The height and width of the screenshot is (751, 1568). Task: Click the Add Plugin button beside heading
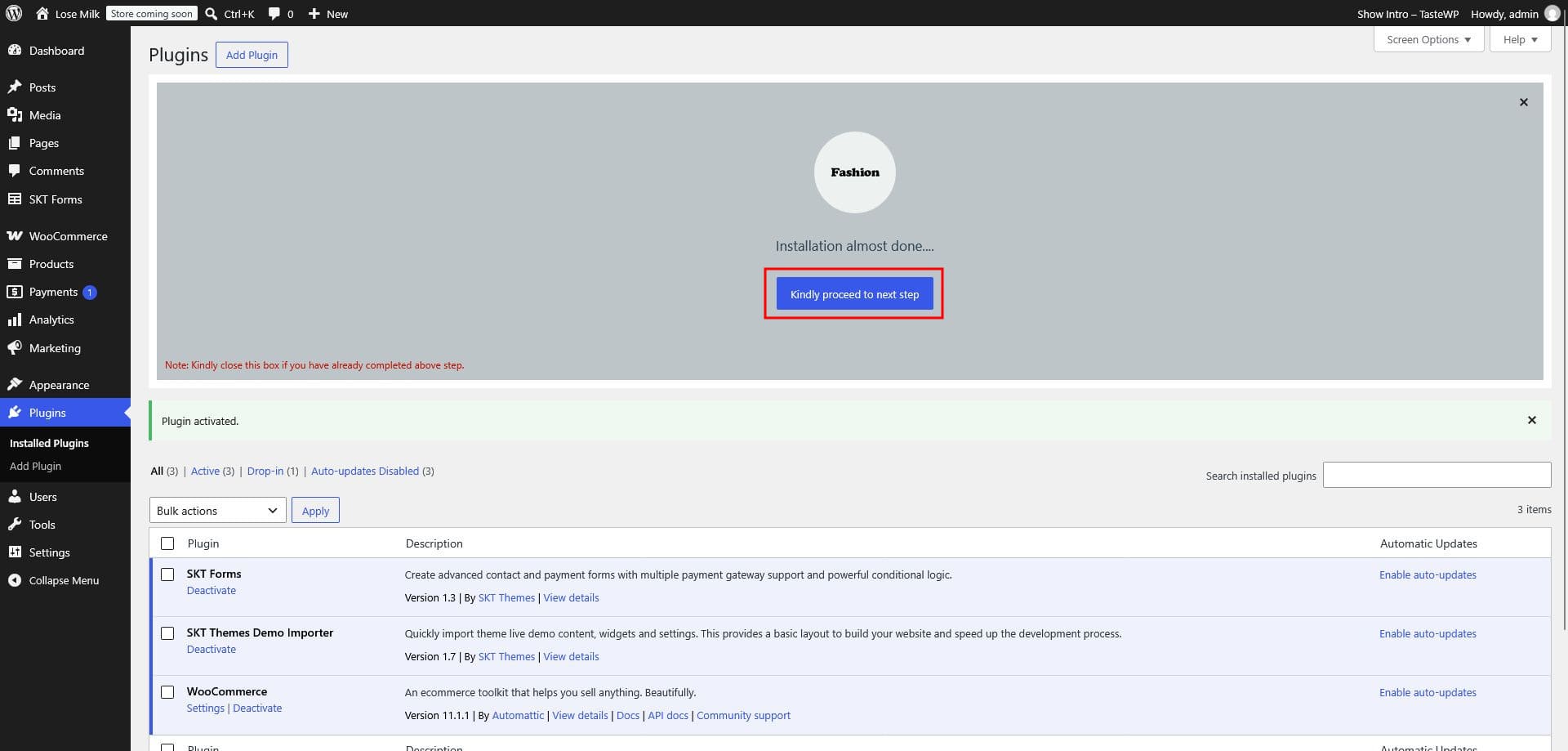tap(252, 55)
